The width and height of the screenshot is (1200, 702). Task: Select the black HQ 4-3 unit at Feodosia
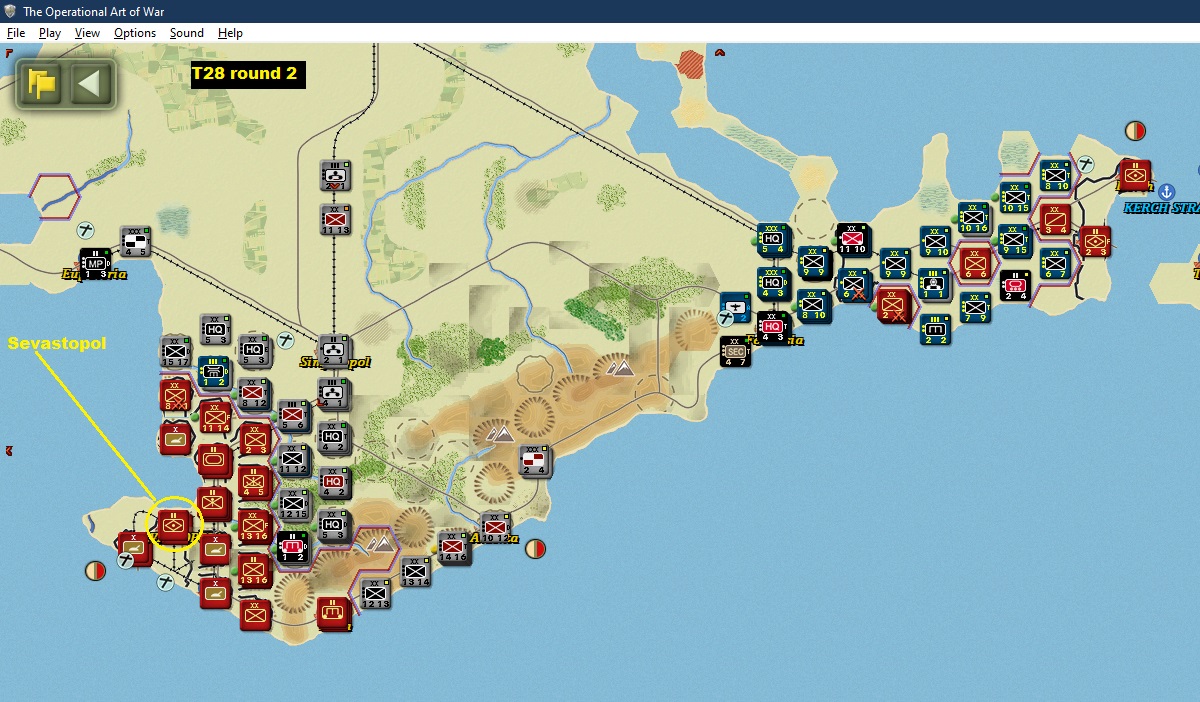772,328
